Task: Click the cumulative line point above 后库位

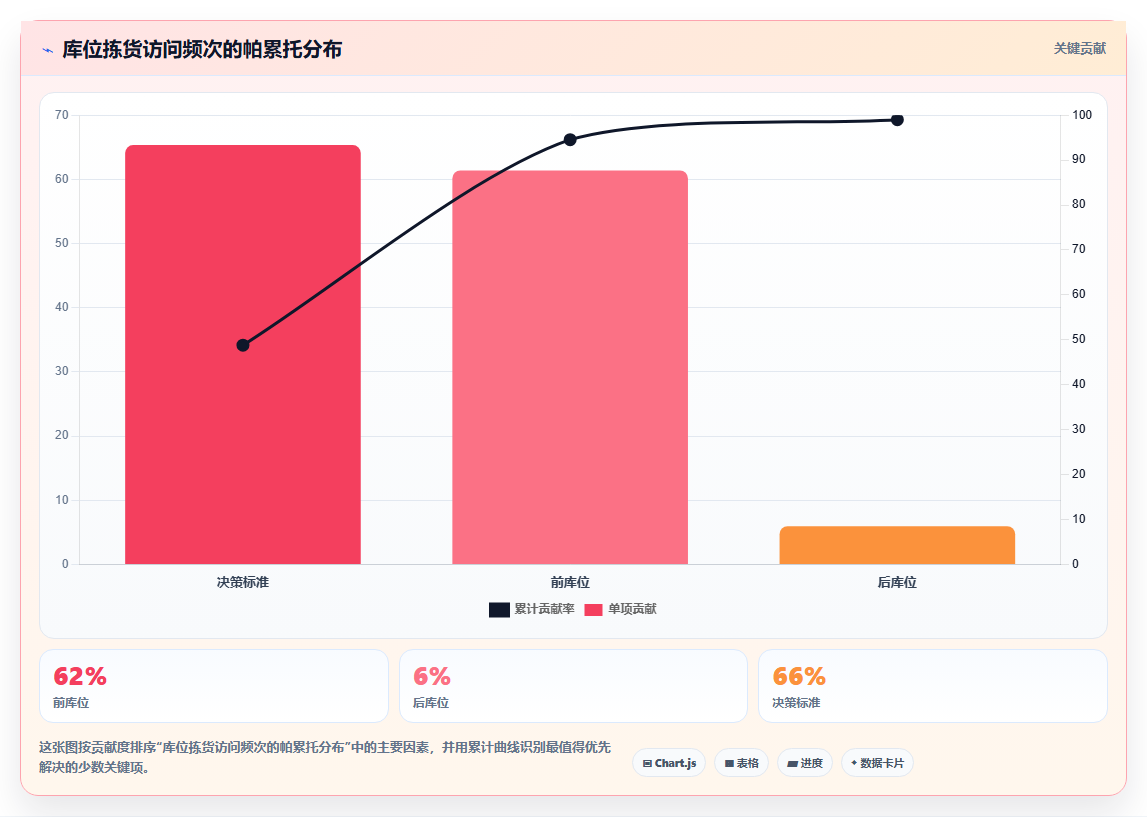Action: [x=897, y=120]
